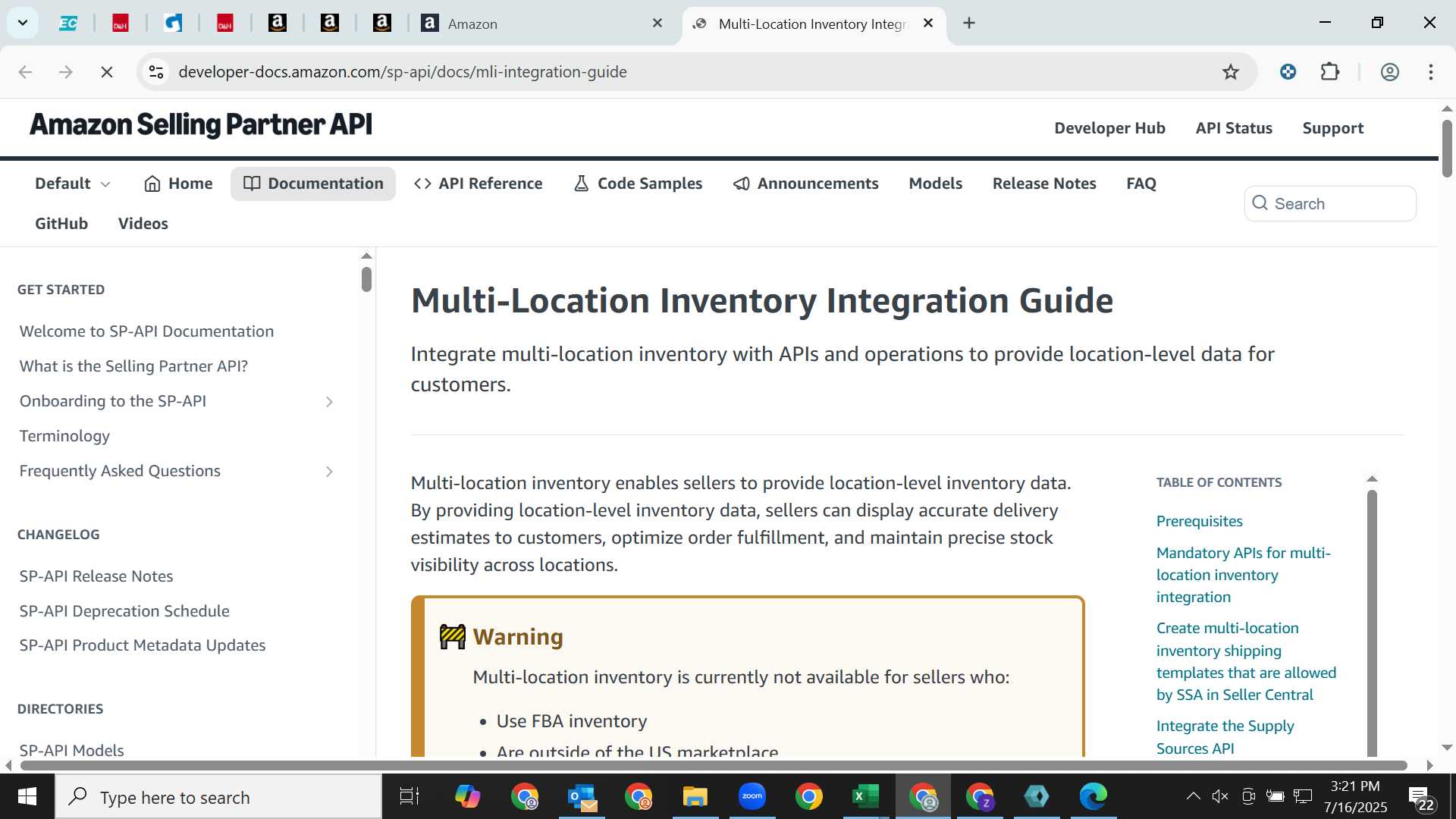Jump to Prerequisites section
The height and width of the screenshot is (819, 1456).
[x=1199, y=522]
